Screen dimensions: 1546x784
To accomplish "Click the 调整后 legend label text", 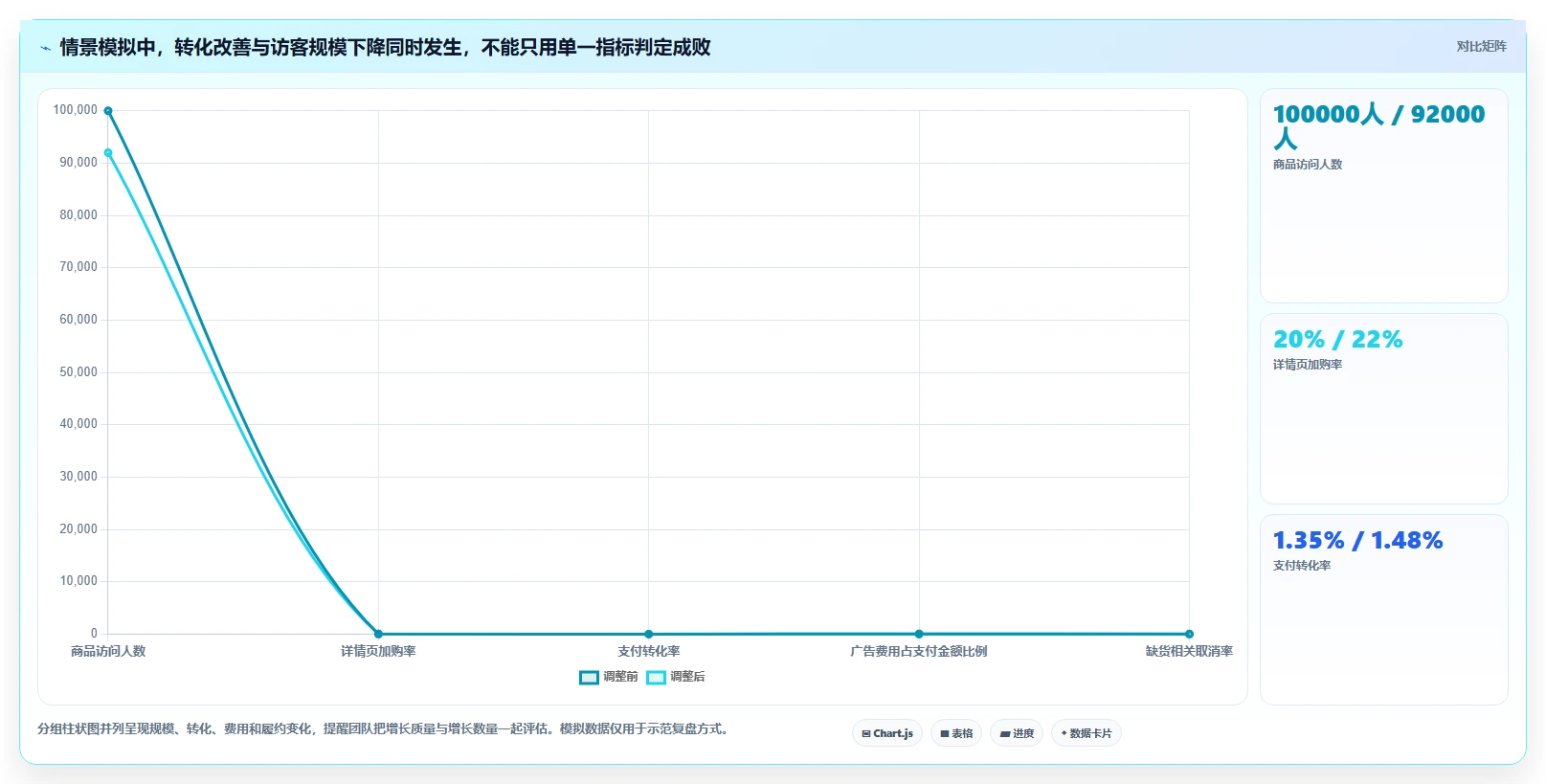I will click(x=687, y=677).
